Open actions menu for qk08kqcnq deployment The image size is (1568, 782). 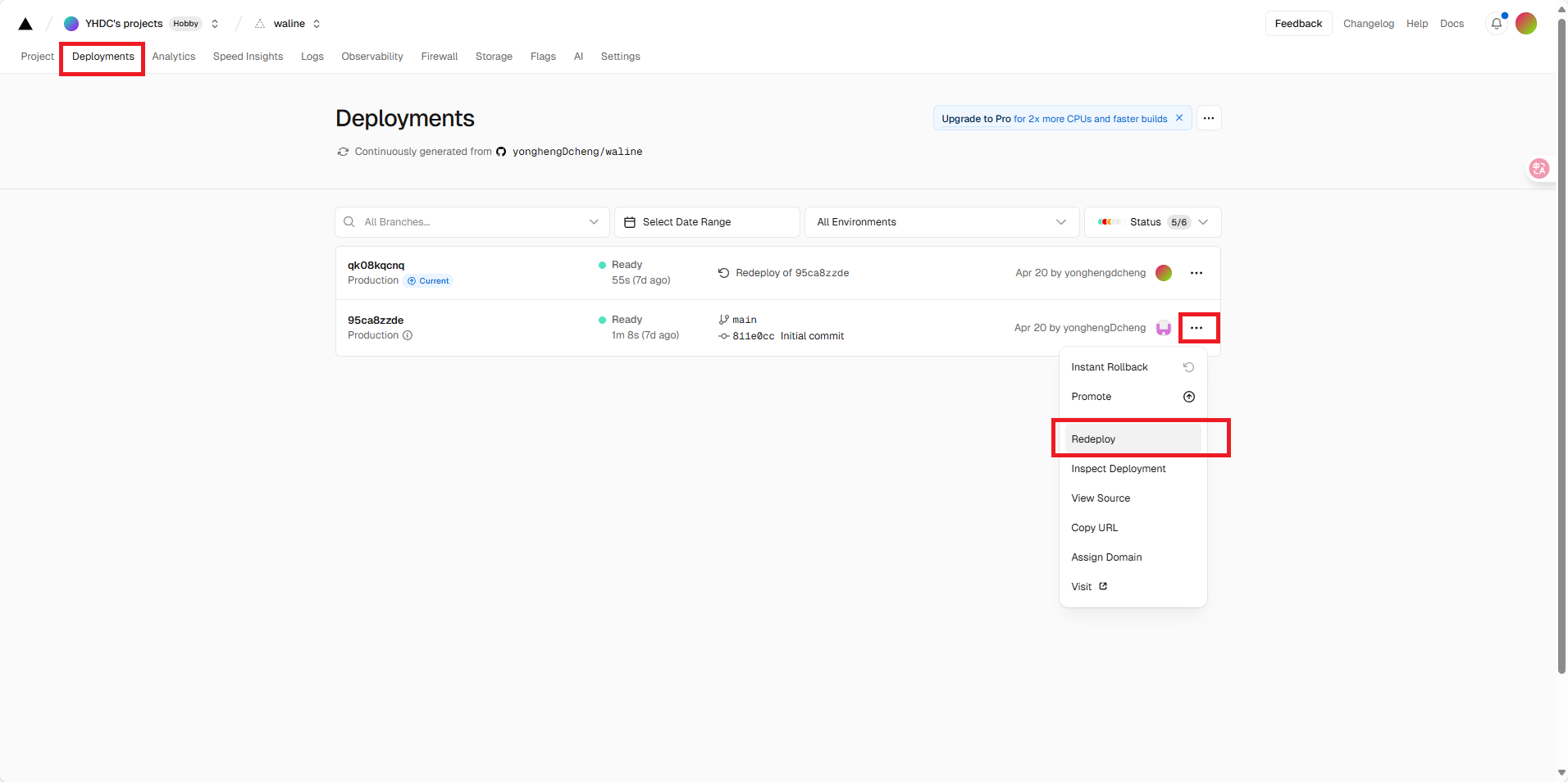click(x=1196, y=273)
